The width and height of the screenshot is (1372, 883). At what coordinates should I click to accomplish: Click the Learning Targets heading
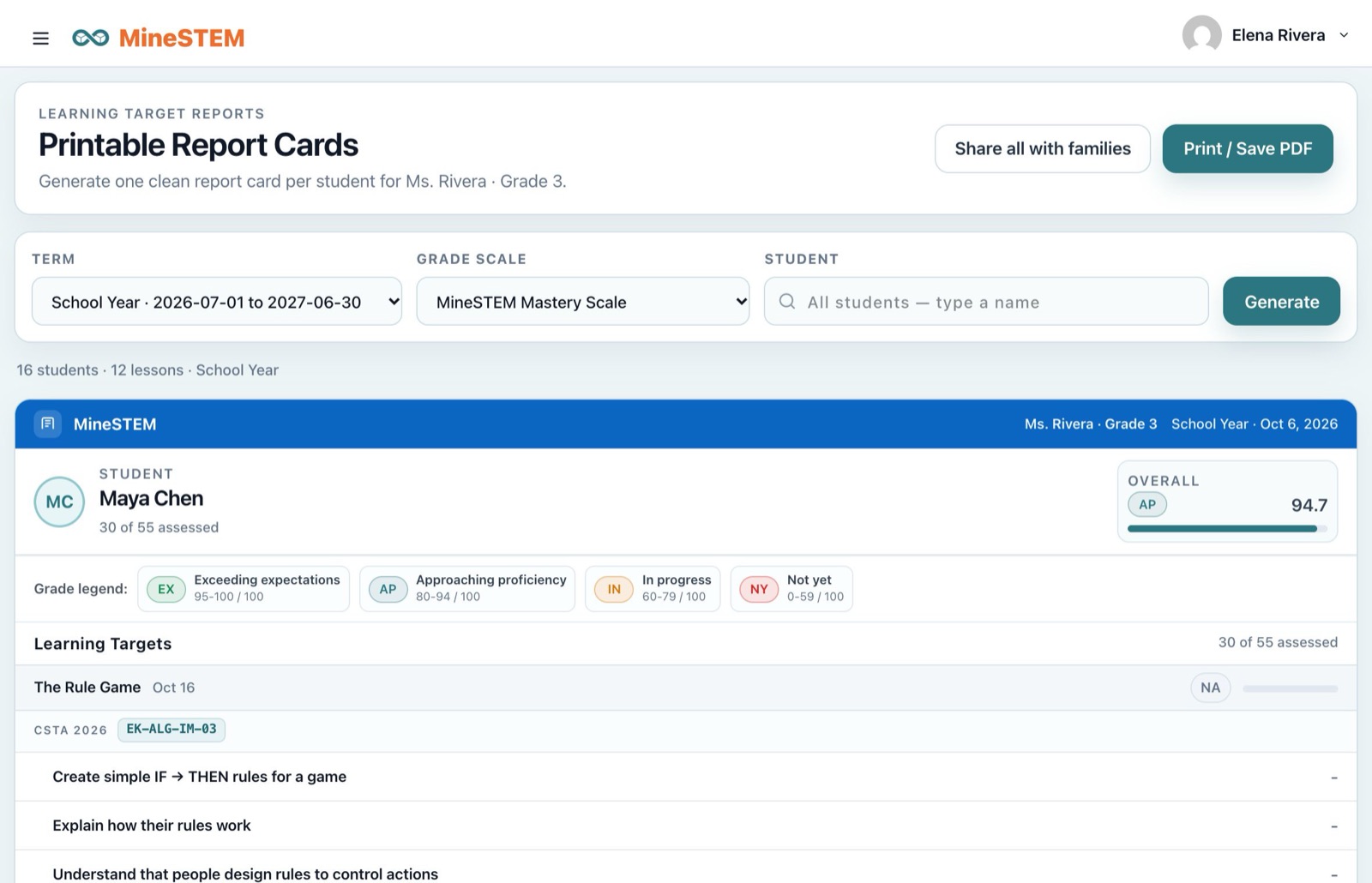[x=103, y=644]
